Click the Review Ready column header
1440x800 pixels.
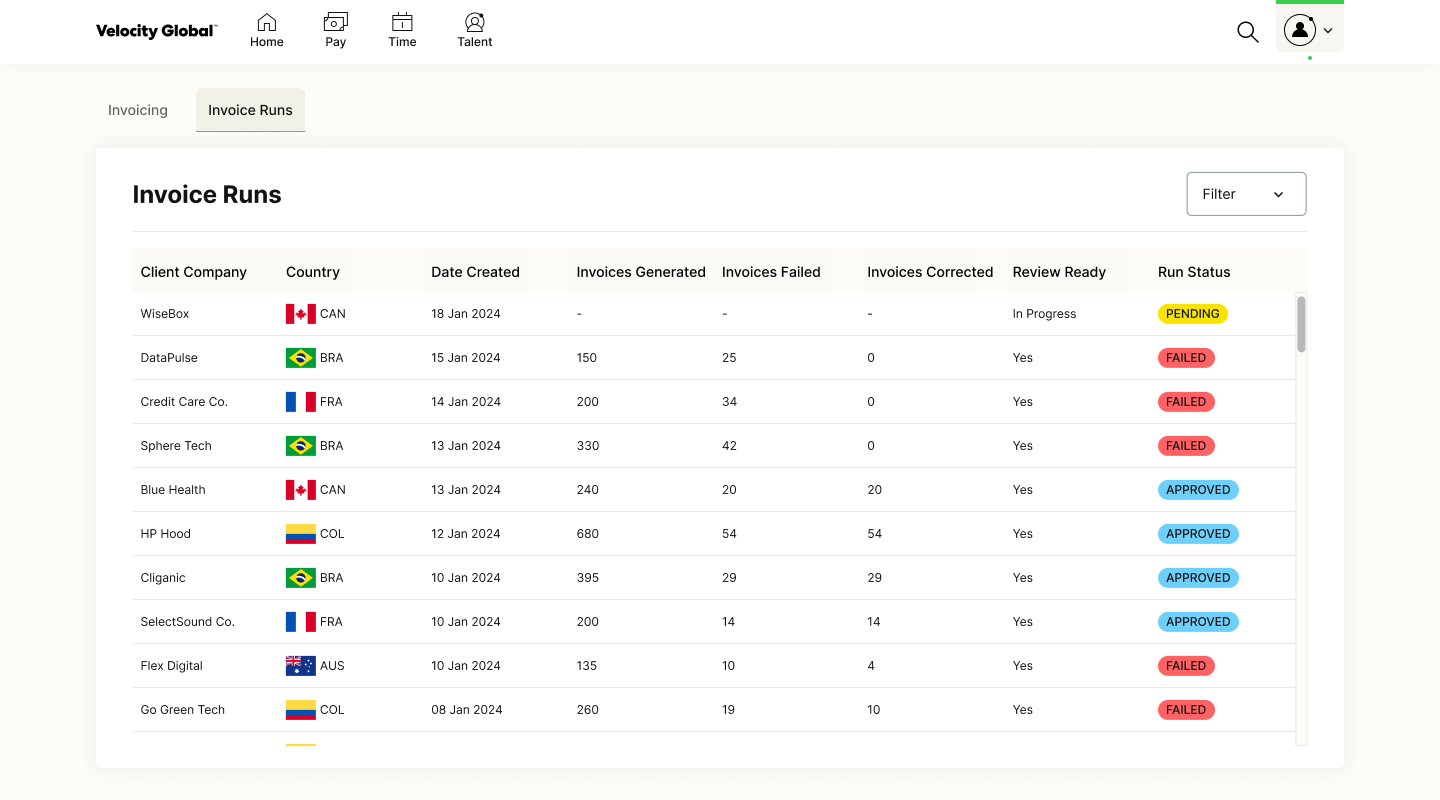point(1059,272)
